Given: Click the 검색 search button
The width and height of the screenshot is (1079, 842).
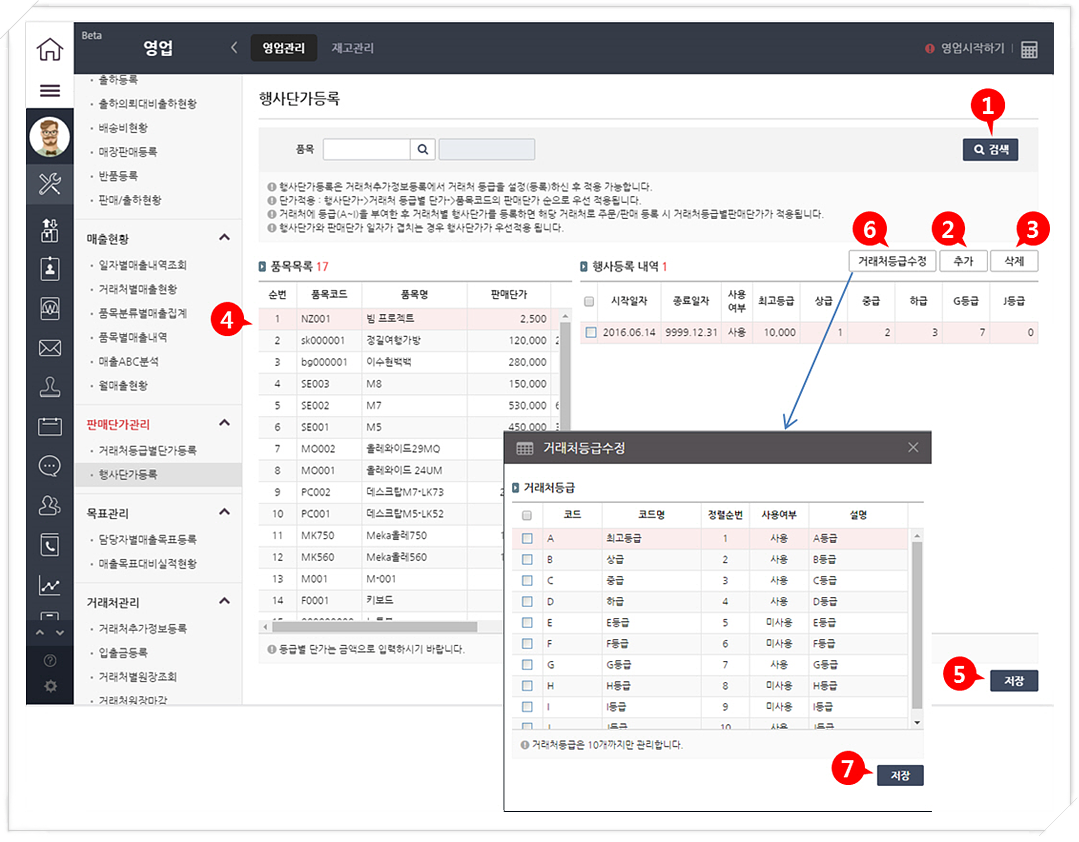Looking at the screenshot, I should pyautogui.click(x=990, y=150).
